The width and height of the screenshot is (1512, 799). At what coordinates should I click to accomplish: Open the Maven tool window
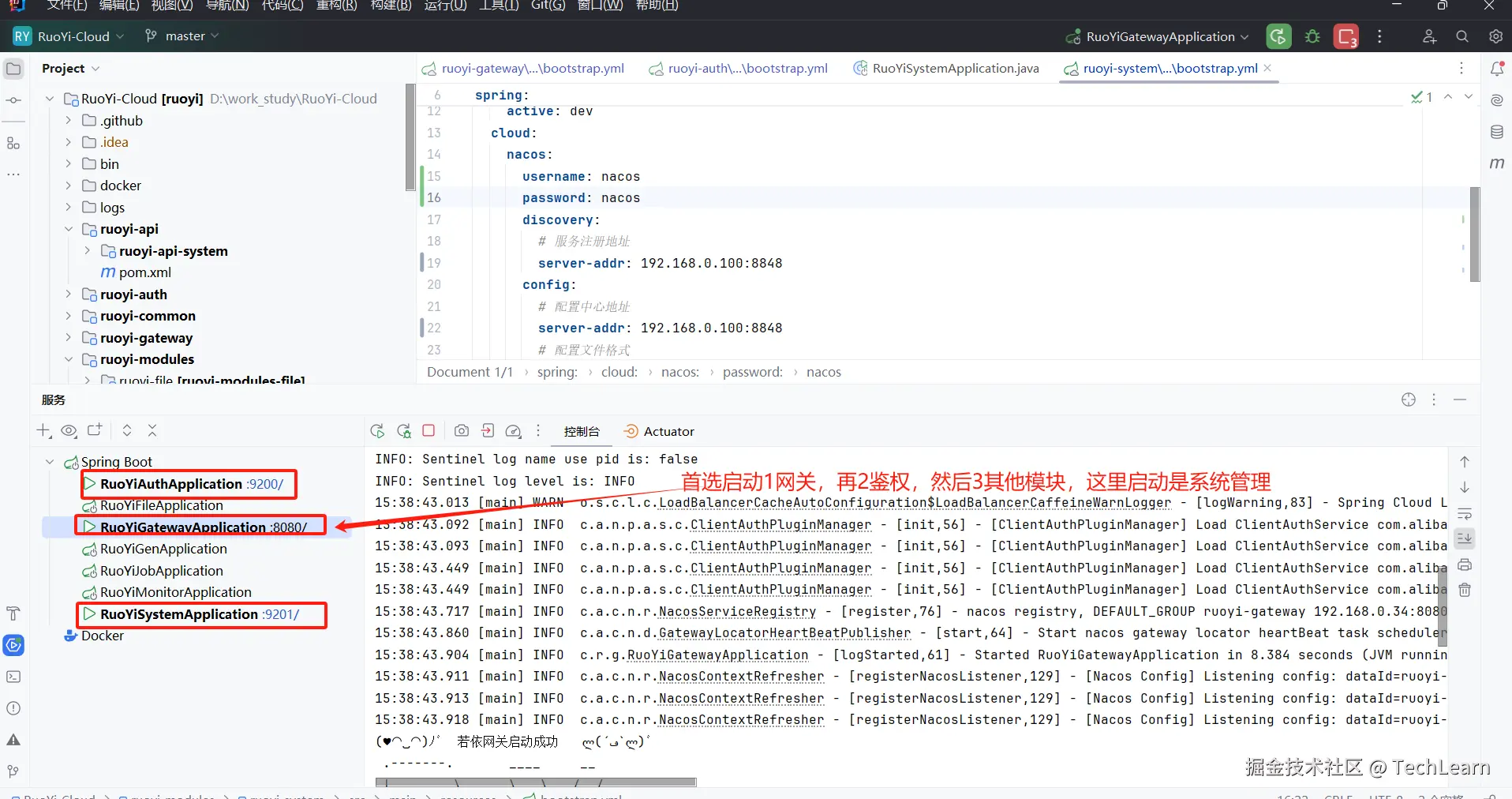[x=1496, y=163]
